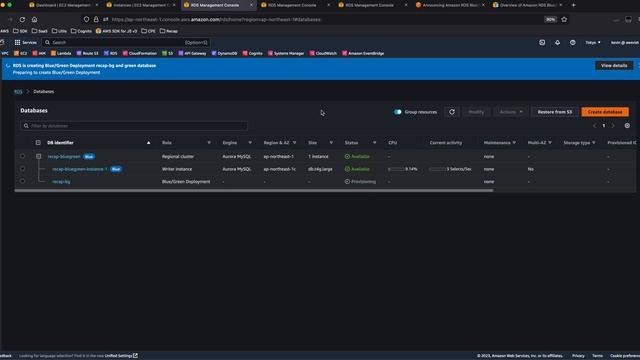This screenshot has width=640, height=360.
Task: Open the AWS help question icon
Action: tap(573, 42)
